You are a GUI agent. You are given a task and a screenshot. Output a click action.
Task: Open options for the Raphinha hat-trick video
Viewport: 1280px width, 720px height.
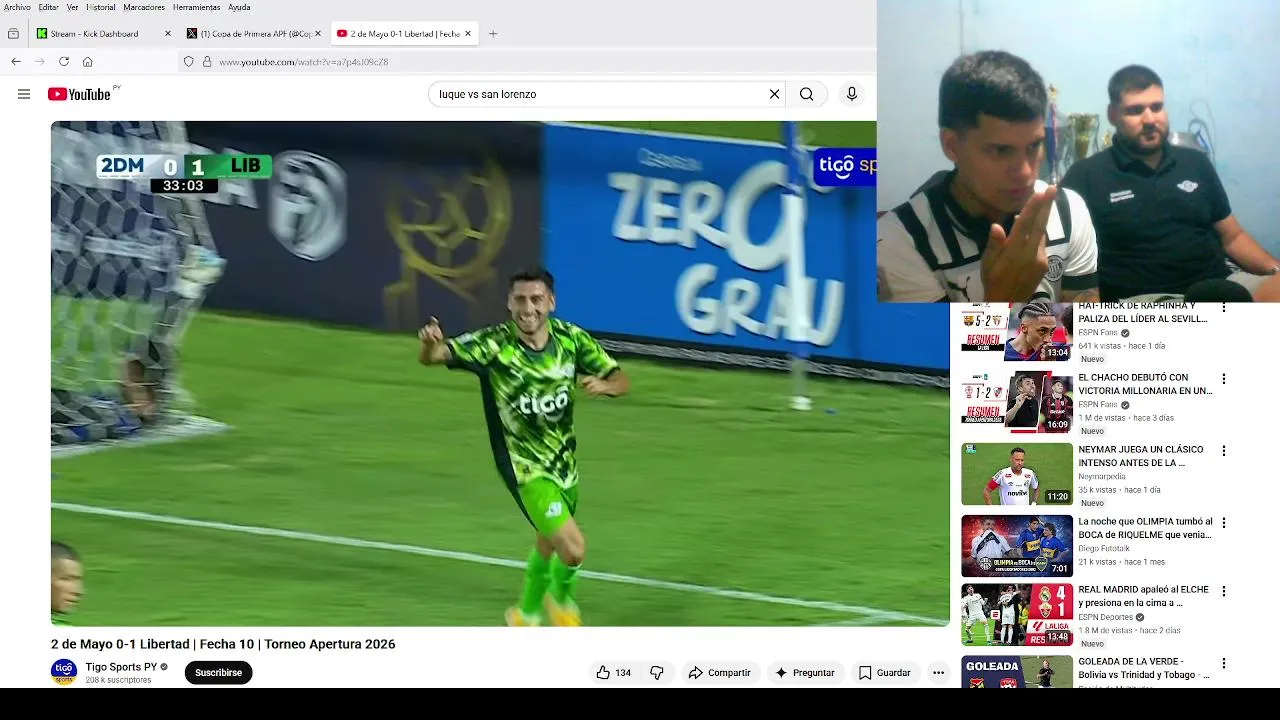[x=1223, y=308]
